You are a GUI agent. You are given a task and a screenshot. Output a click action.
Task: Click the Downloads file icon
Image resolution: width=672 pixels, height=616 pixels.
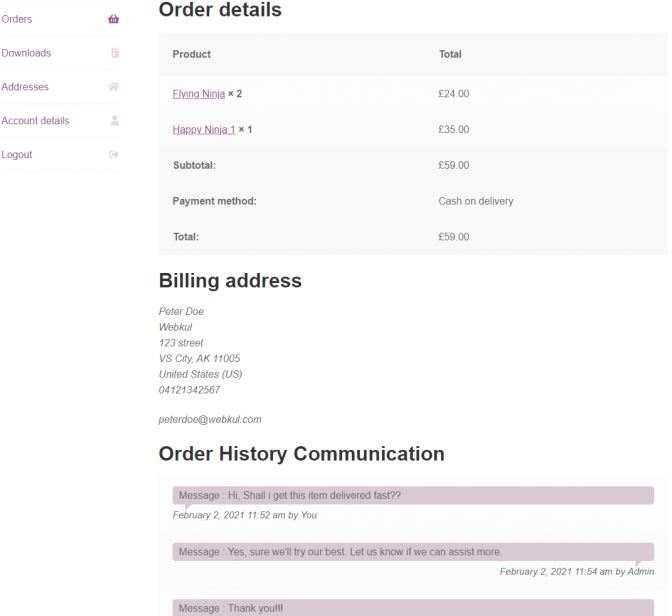coord(115,53)
